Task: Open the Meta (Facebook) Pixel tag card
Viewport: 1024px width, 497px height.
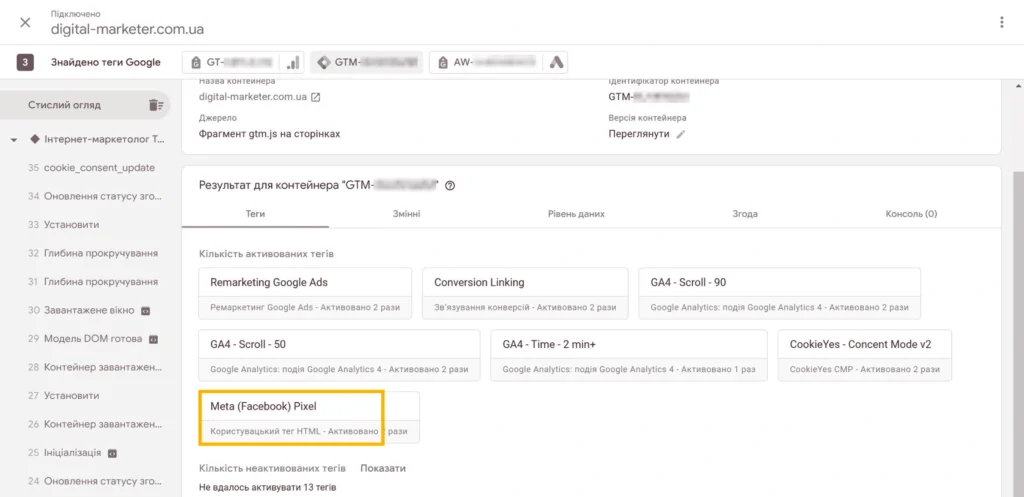Action: [309, 418]
